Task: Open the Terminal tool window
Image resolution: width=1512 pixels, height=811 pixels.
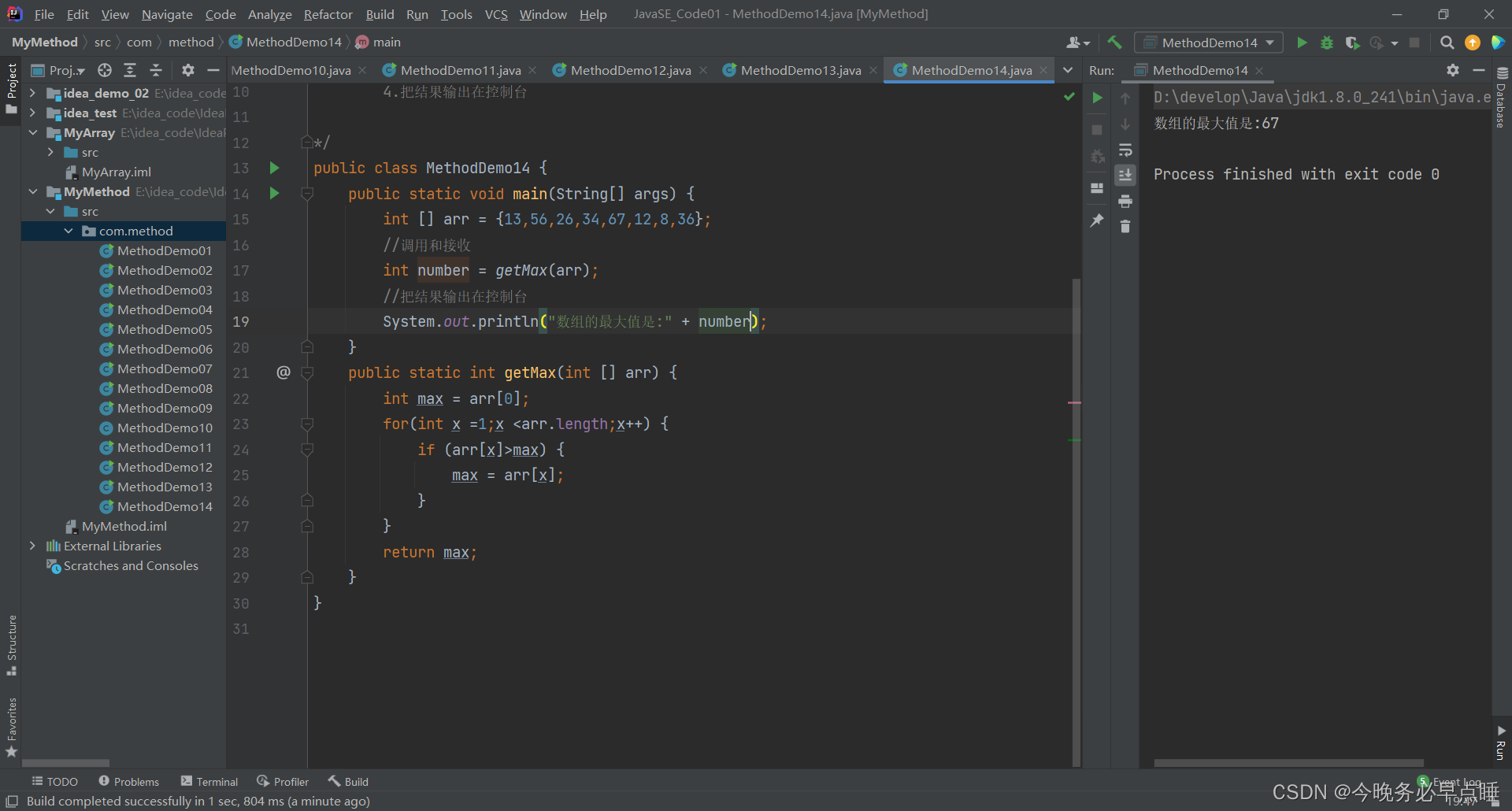Action: 209,781
